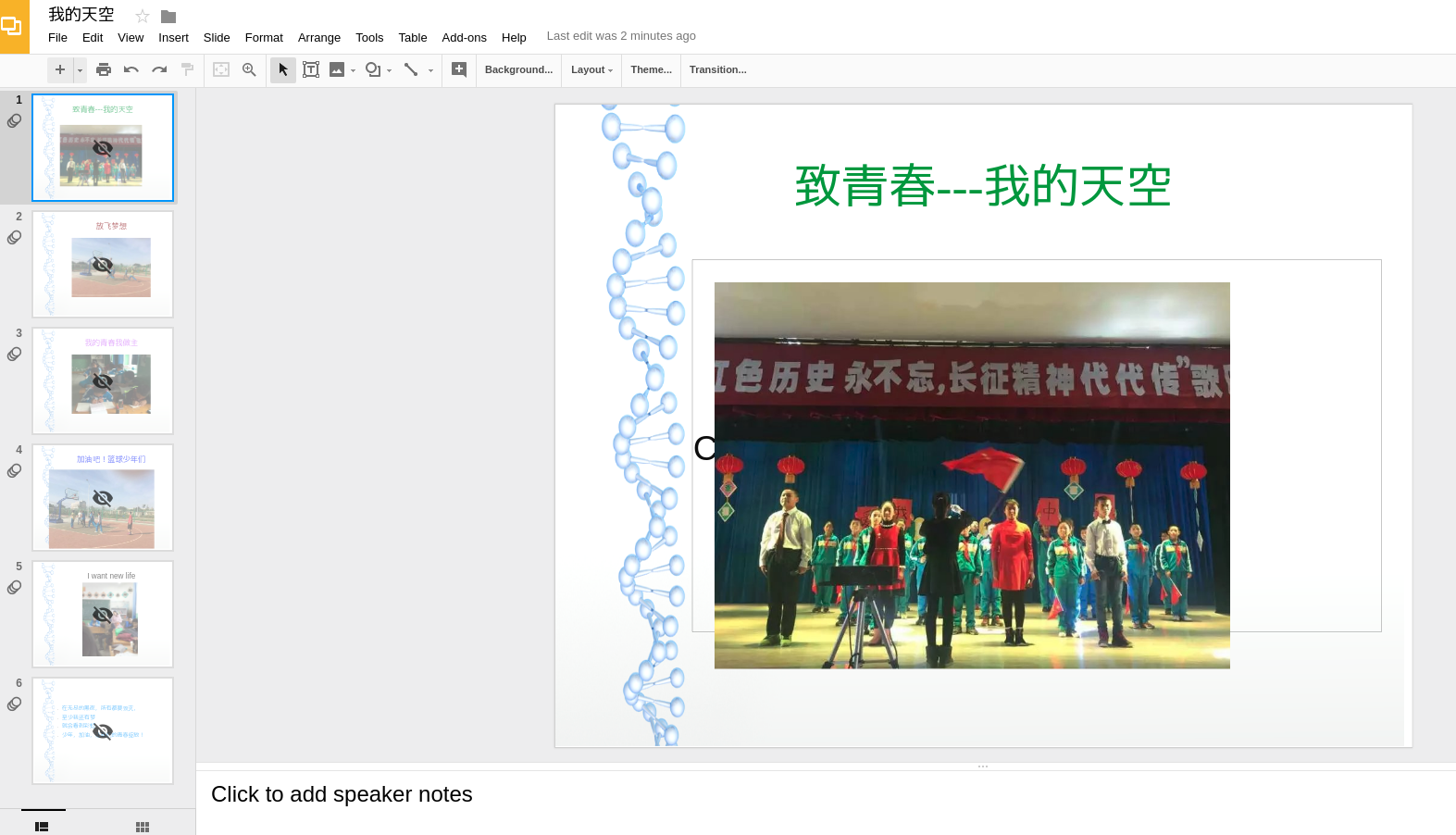Open the Add-ons menu
The image size is (1456, 835).
point(464,38)
